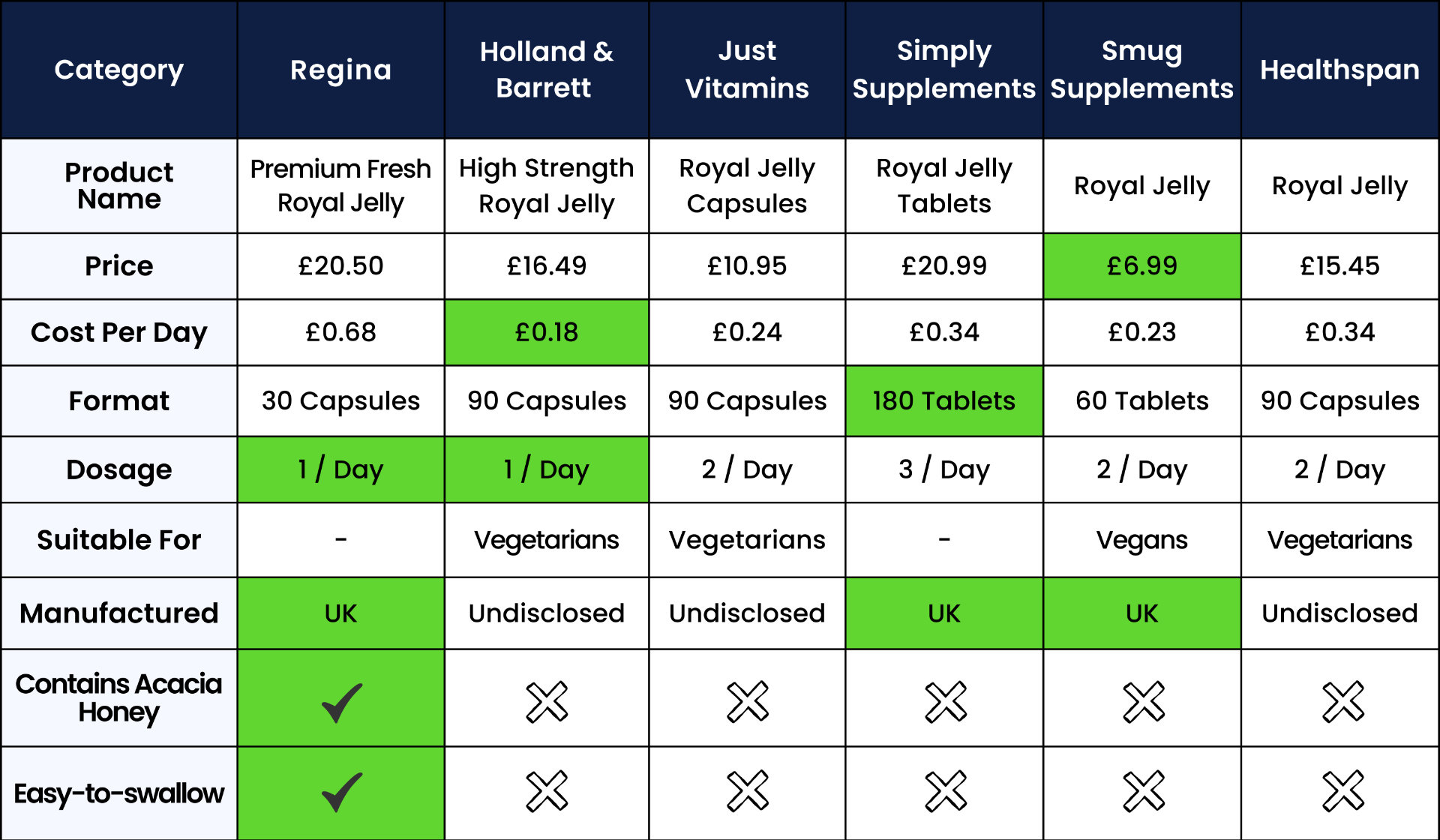This screenshot has height=840, width=1440.
Task: Click Smug Supplements' Easy-to-swallow cross icon
Action: pyautogui.click(x=1143, y=791)
